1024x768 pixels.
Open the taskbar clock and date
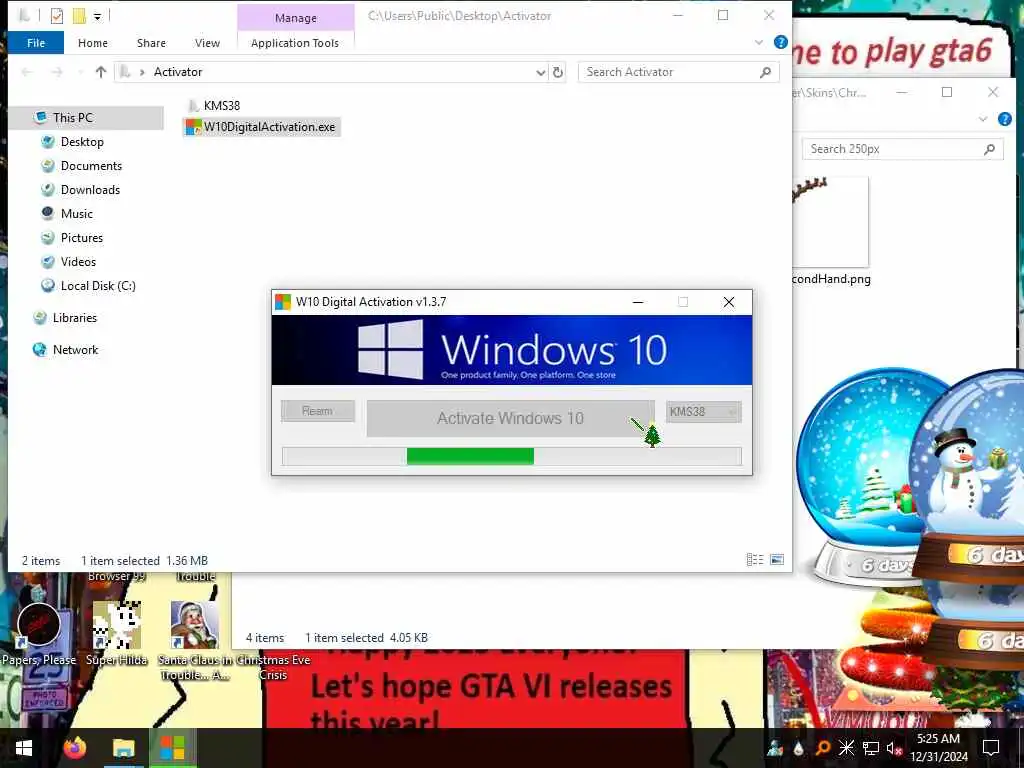tap(938, 748)
